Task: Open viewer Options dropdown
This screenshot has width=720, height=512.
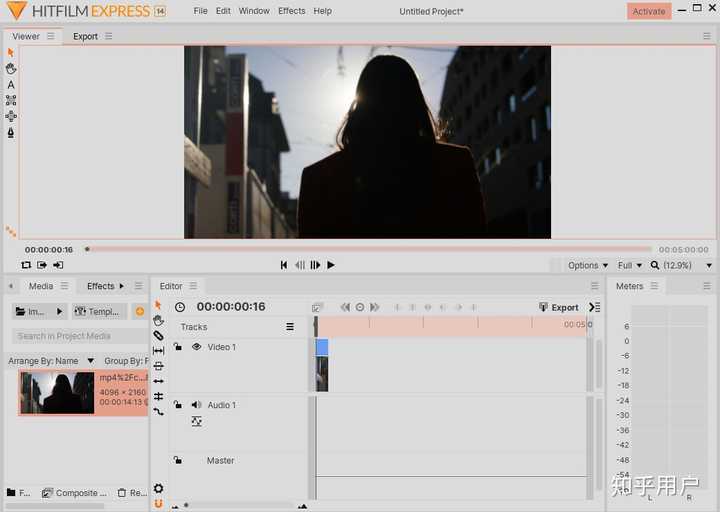Action: coord(588,266)
